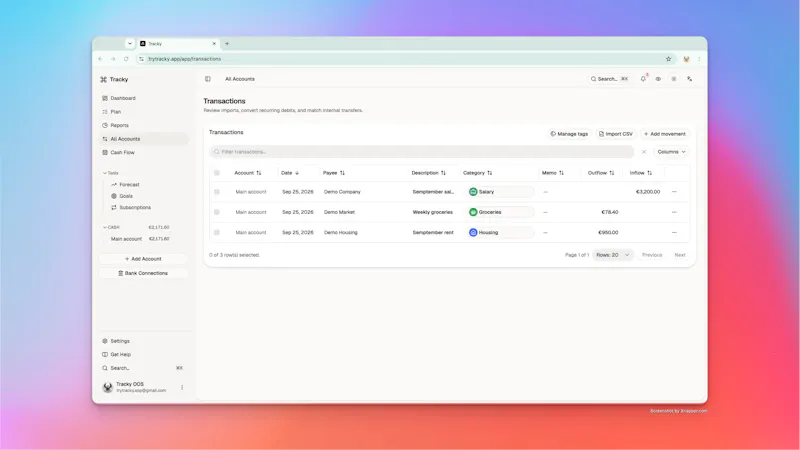Screen dimensions: 800x450
Task: Open Cash Flow page
Action: (x=118, y=153)
